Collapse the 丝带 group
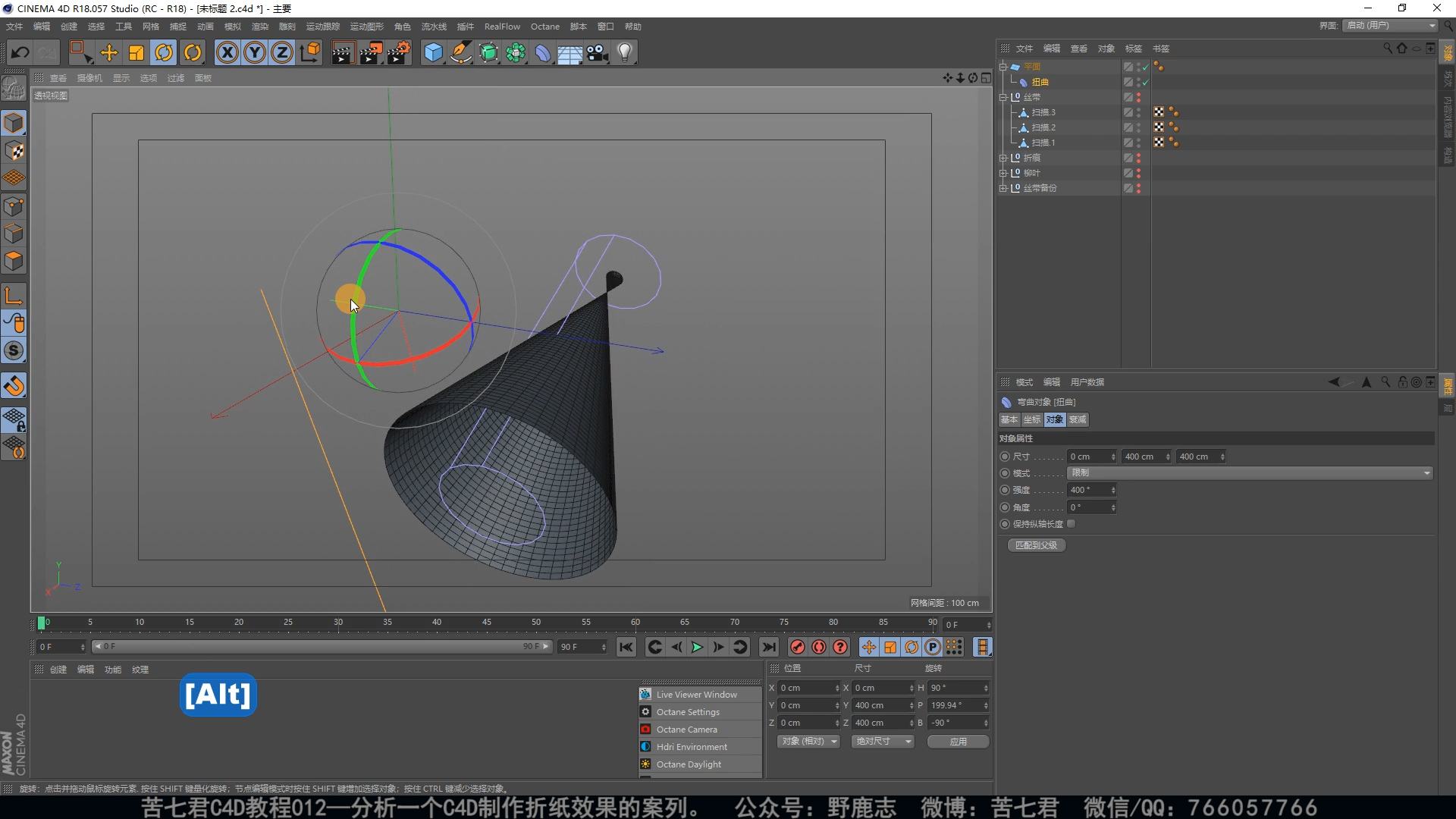Viewport: 1456px width, 819px height. pyautogui.click(x=1003, y=97)
